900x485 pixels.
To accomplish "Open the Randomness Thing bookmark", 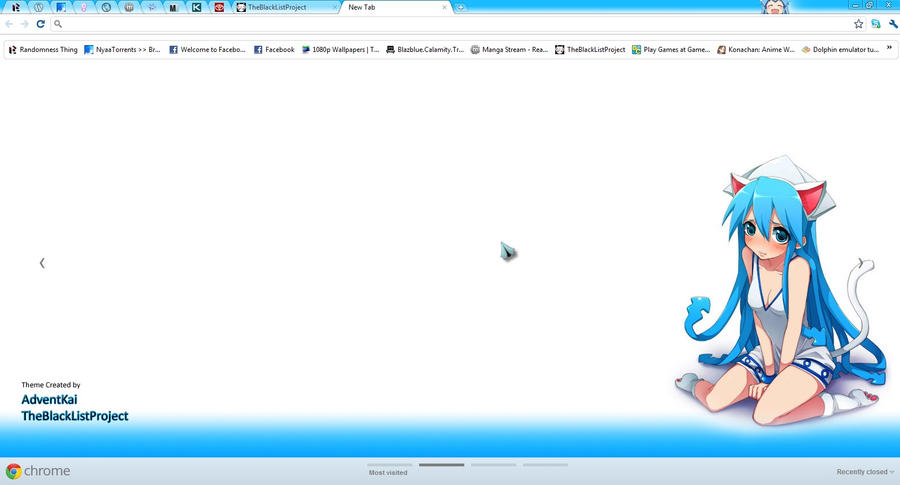I will click(x=43, y=50).
